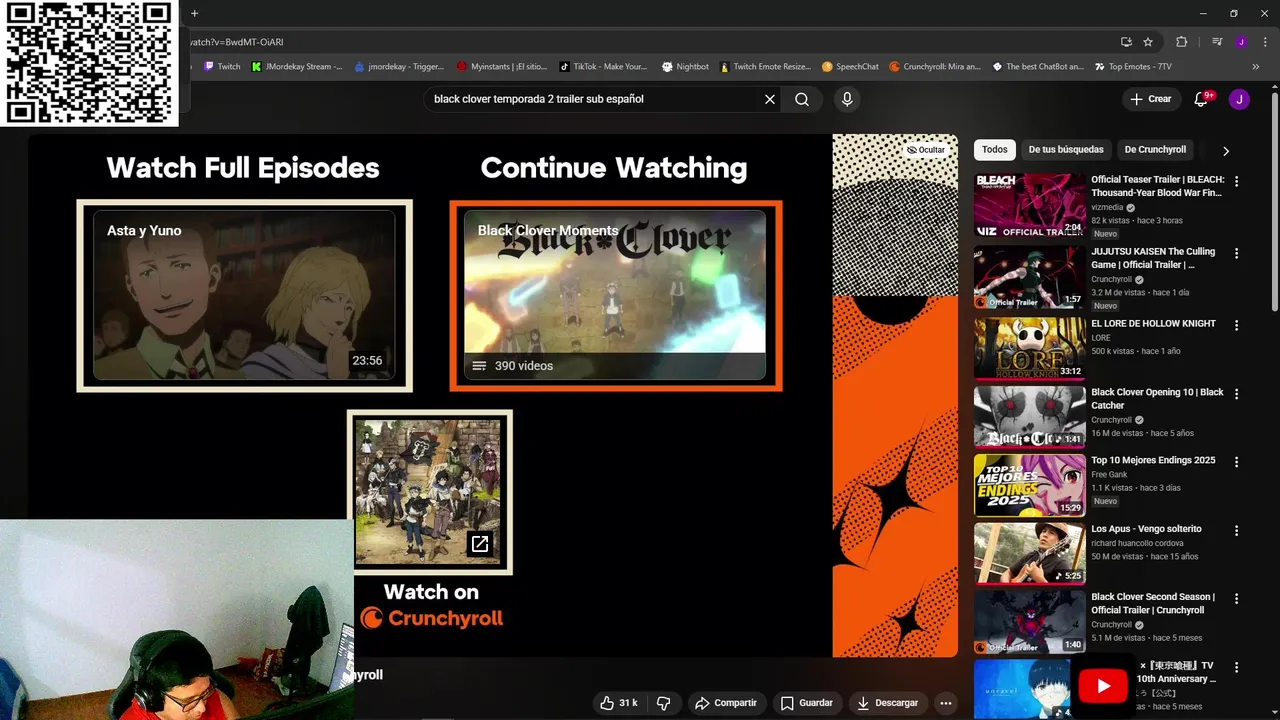This screenshot has height=720, width=1280.
Task: Open Los Apus - Vengo solterito video
Action: tap(1146, 529)
